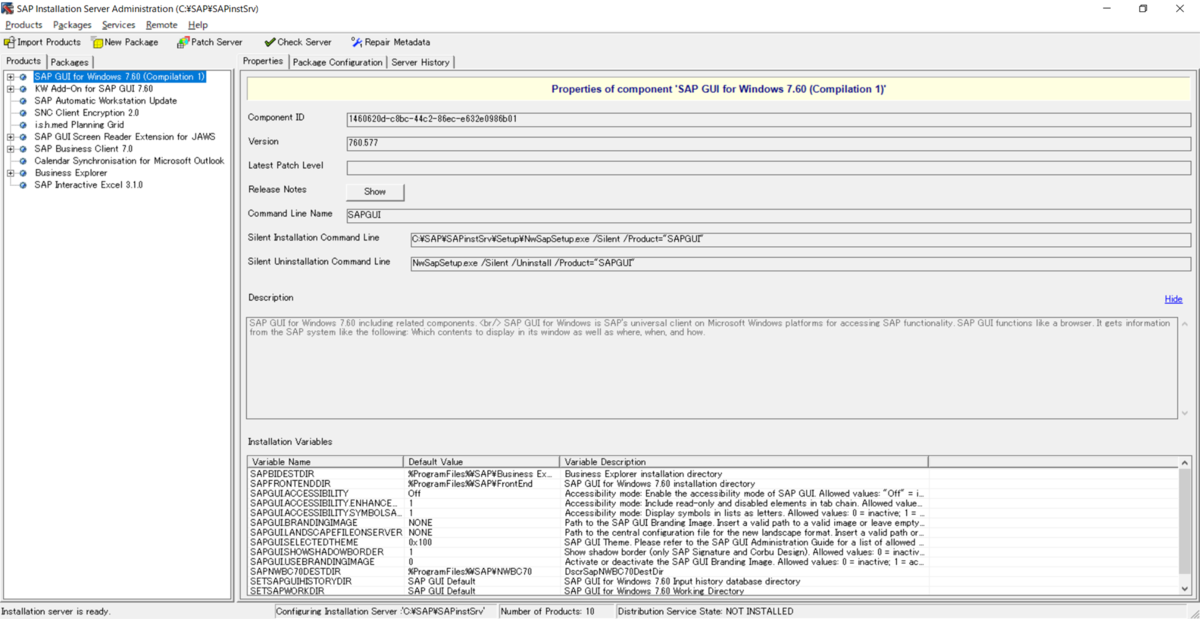
Task: Expand SAP Business Client 7.0 node
Action: tap(11, 149)
